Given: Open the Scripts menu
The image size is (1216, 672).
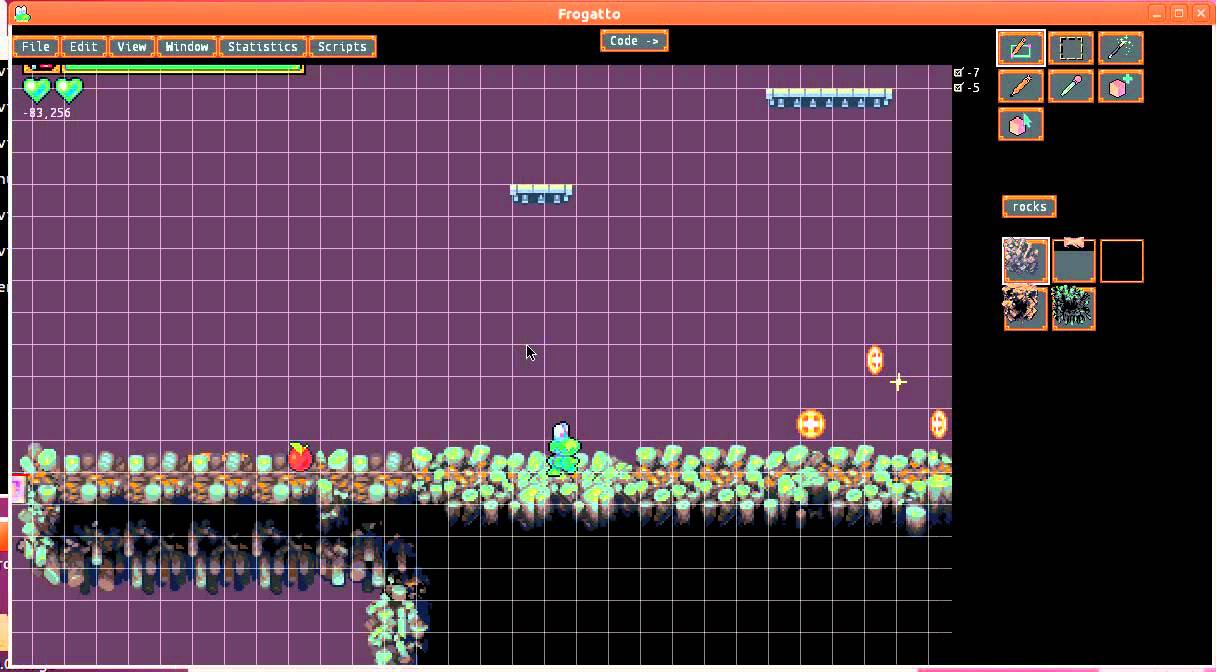Looking at the screenshot, I should [343, 47].
